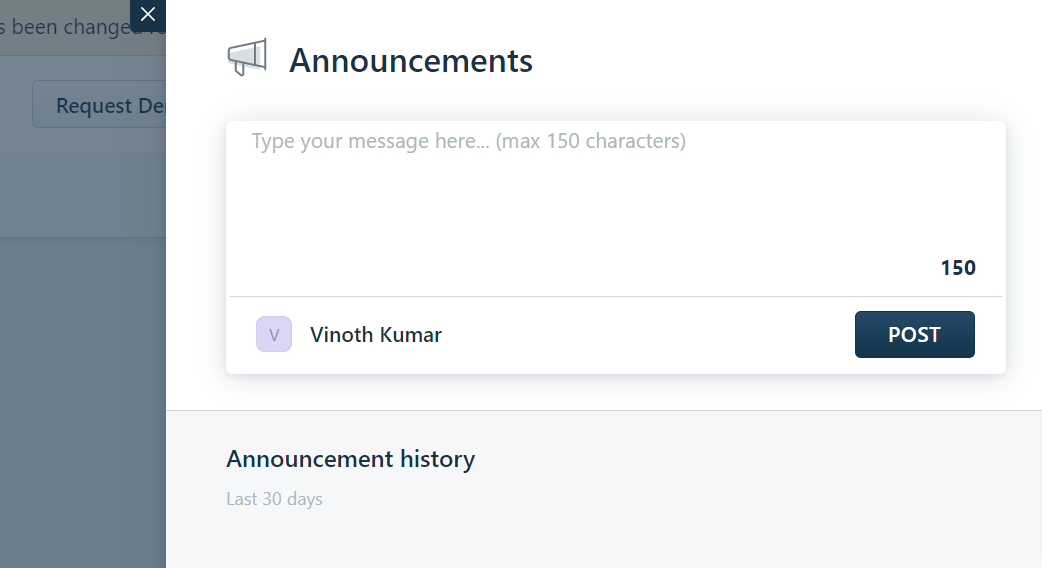Click the author row between name and POST
1042x568 pixels.
[648, 335]
